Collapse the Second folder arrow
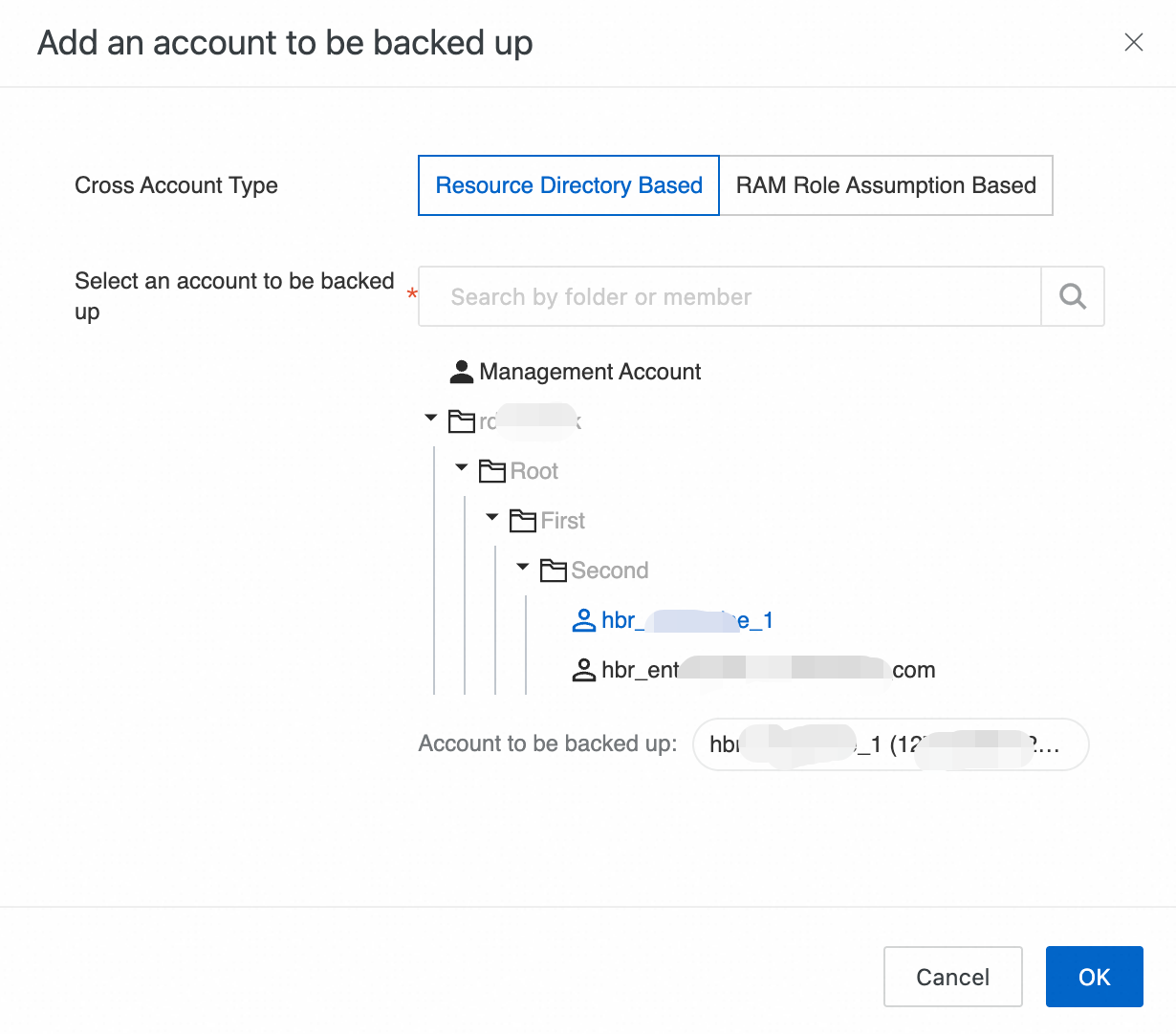This screenshot has width=1176, height=1034. coord(523,567)
